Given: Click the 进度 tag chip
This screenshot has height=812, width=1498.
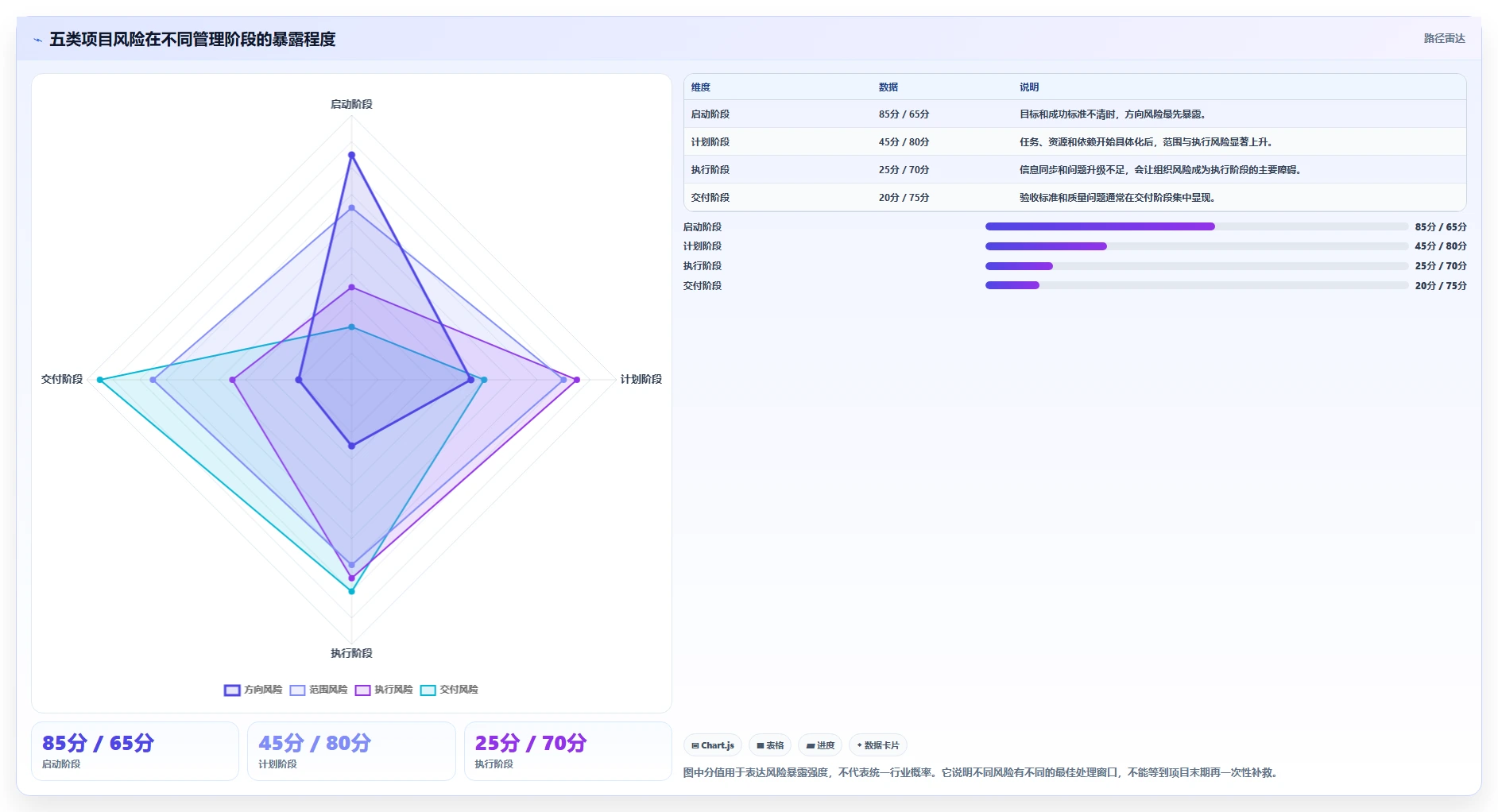Looking at the screenshot, I should coord(820,745).
